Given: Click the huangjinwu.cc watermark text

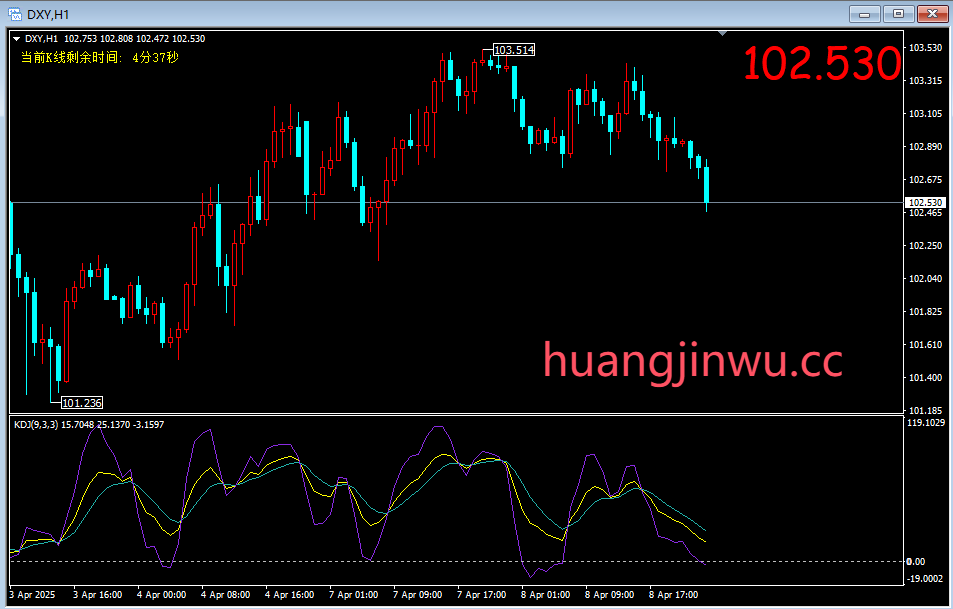Looking at the screenshot, I should [692, 361].
